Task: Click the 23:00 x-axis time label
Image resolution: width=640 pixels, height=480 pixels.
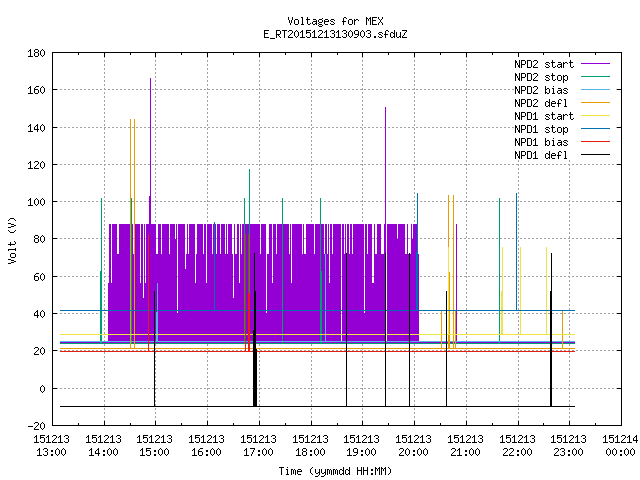Action: coord(569,452)
